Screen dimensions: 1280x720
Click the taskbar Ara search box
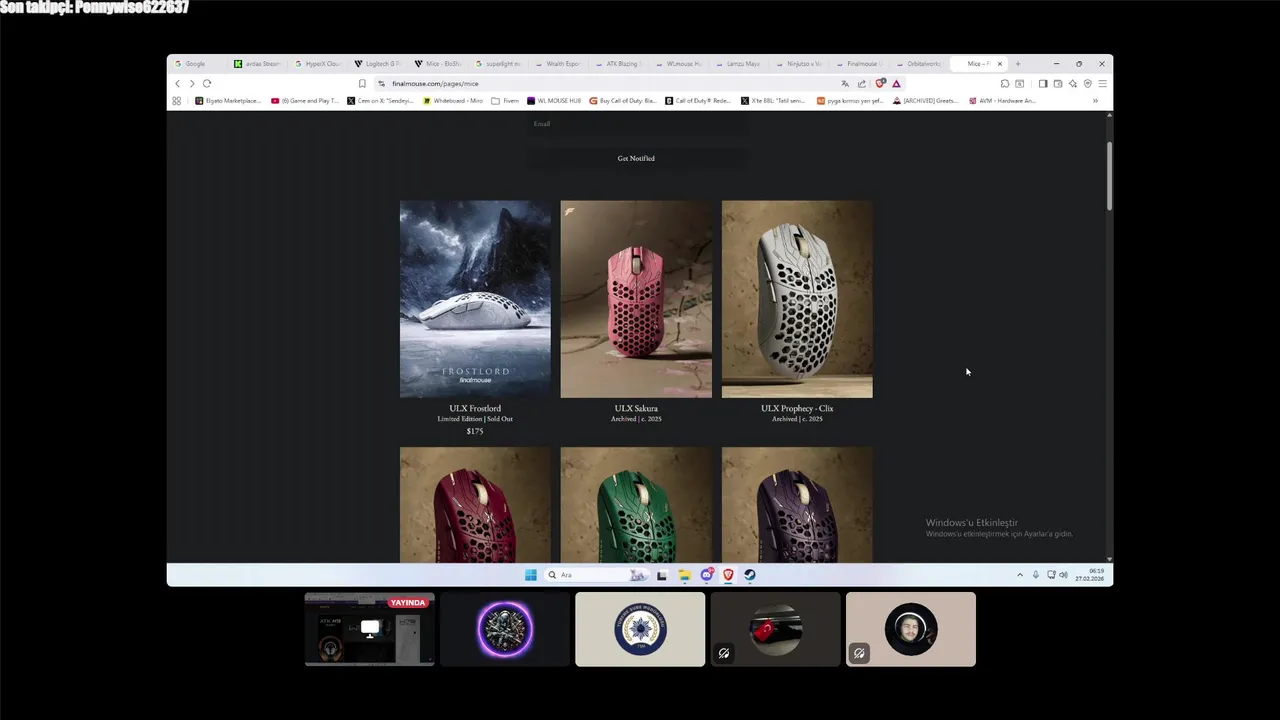coord(597,575)
